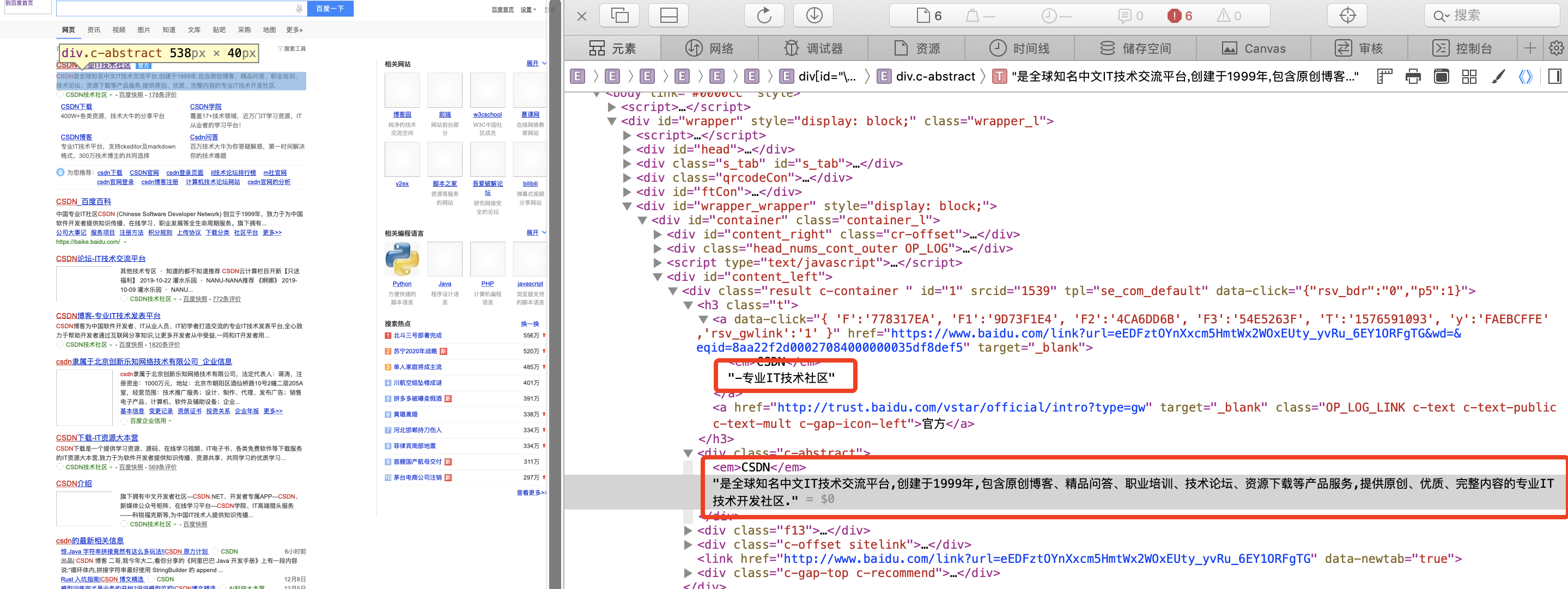Expand the div id="content_right" node
1568x589 pixels.
pos(658,234)
